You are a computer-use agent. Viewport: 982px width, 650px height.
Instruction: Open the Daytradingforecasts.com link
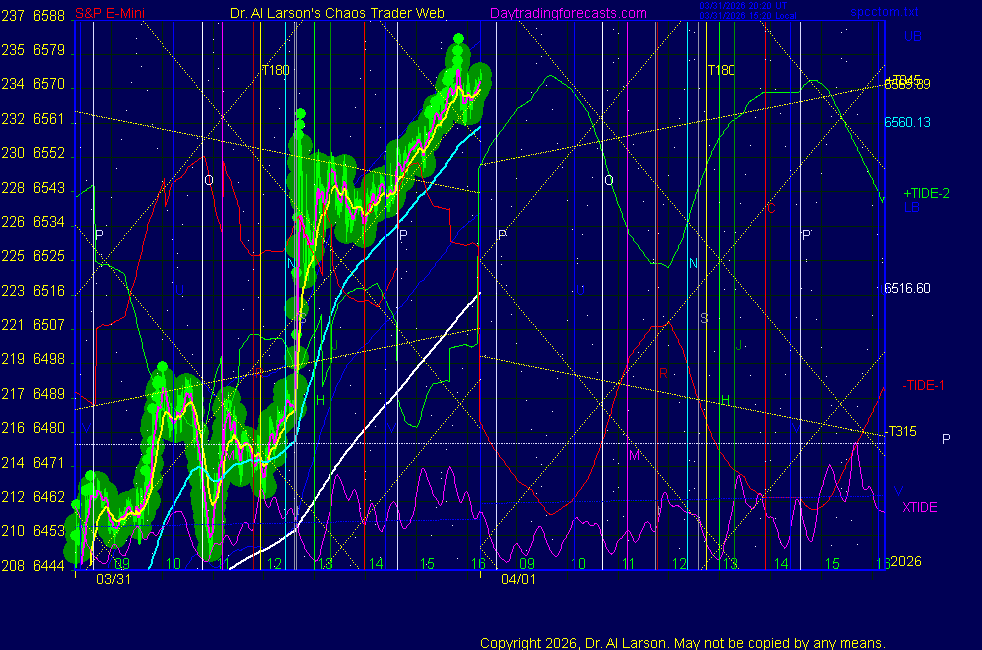(567, 13)
